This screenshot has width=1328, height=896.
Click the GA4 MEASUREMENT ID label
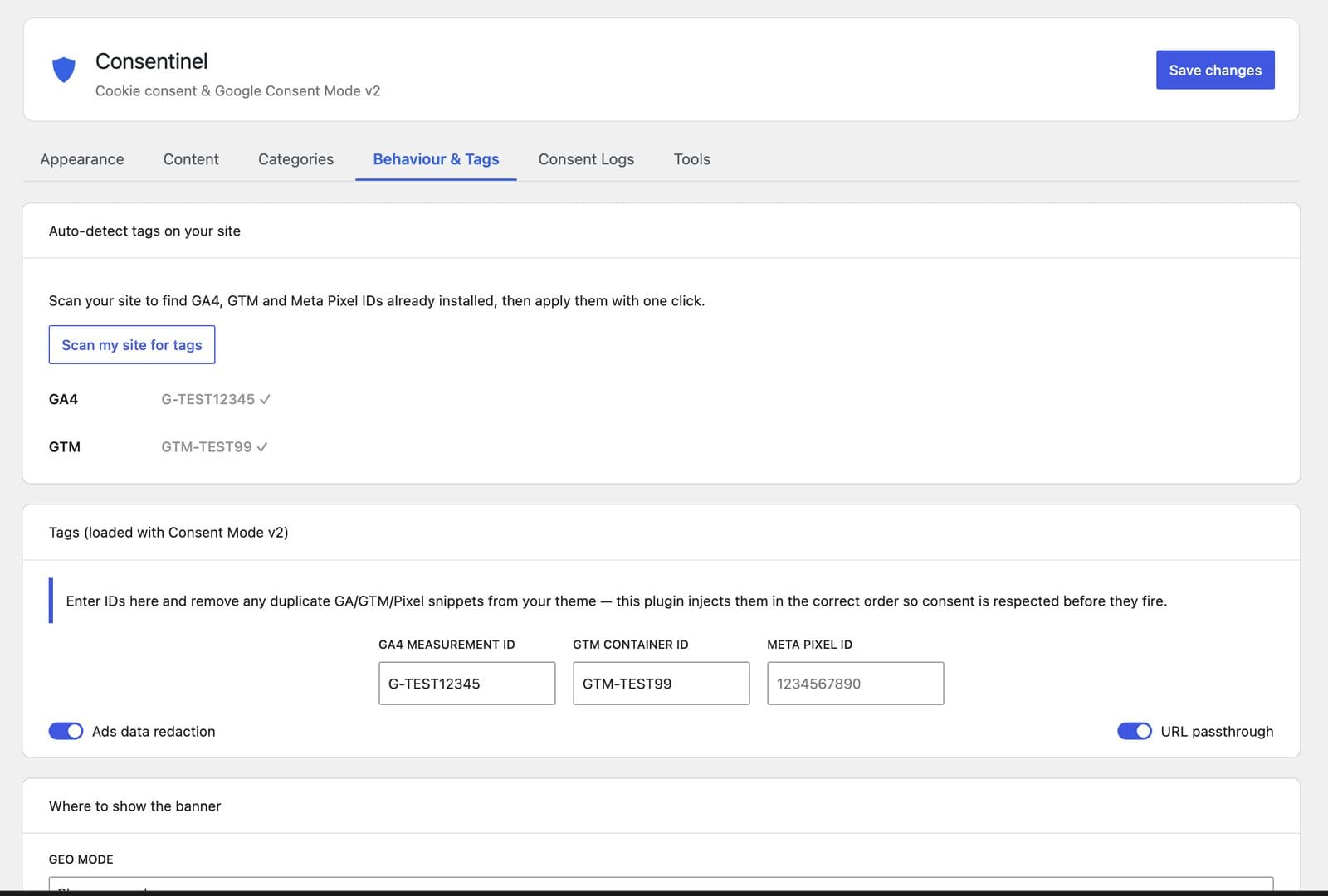coord(447,645)
